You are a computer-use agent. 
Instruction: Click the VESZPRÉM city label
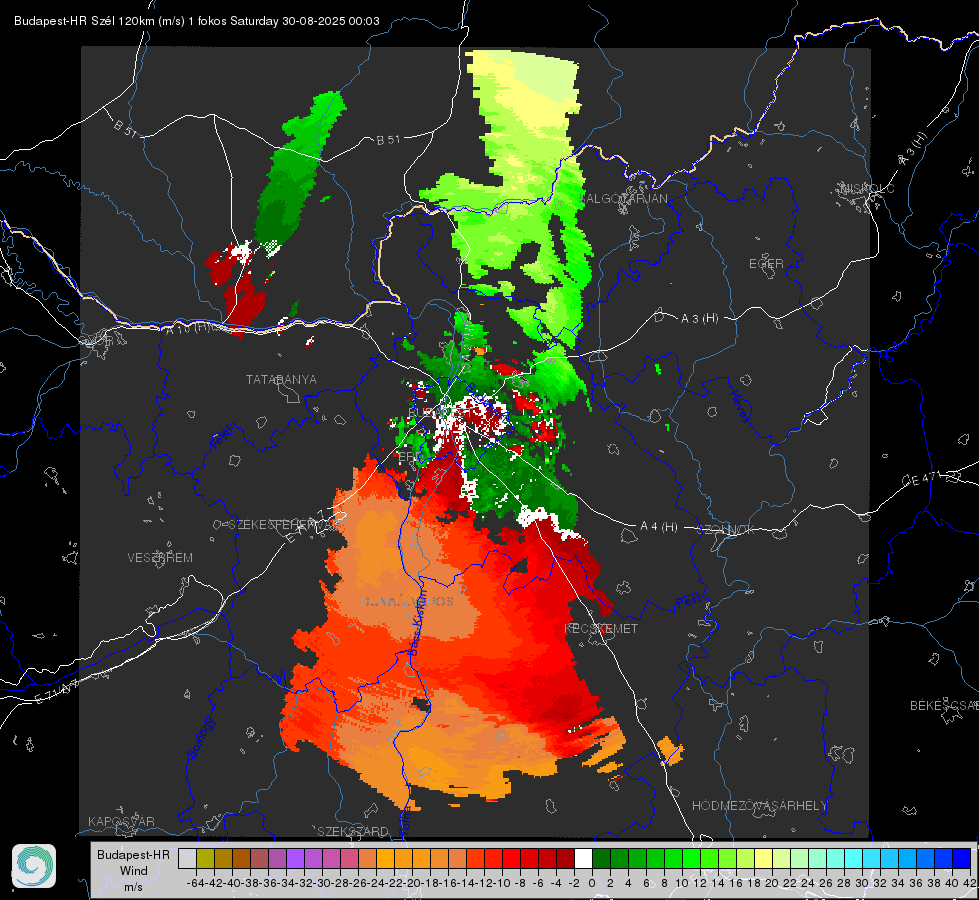coord(160,558)
